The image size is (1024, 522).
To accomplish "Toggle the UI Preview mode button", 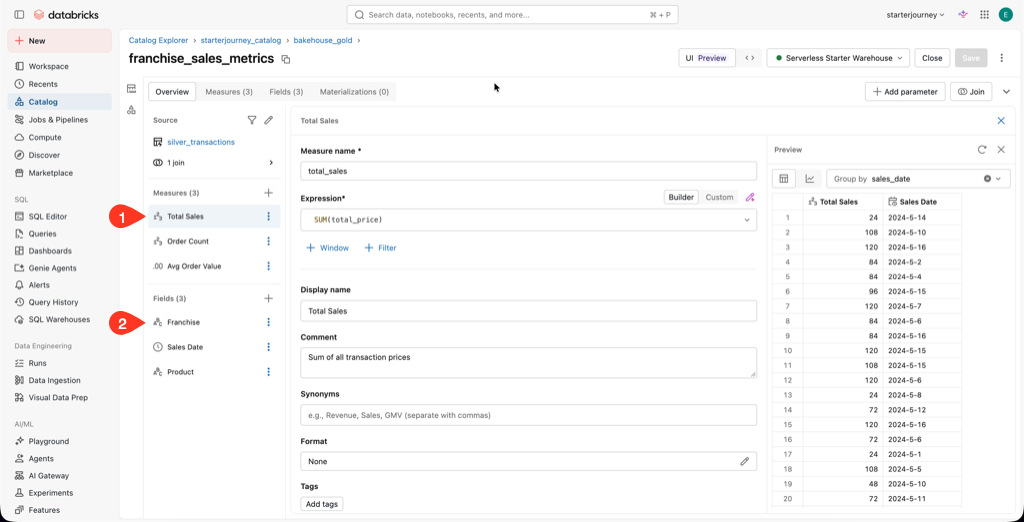I will [x=707, y=57].
